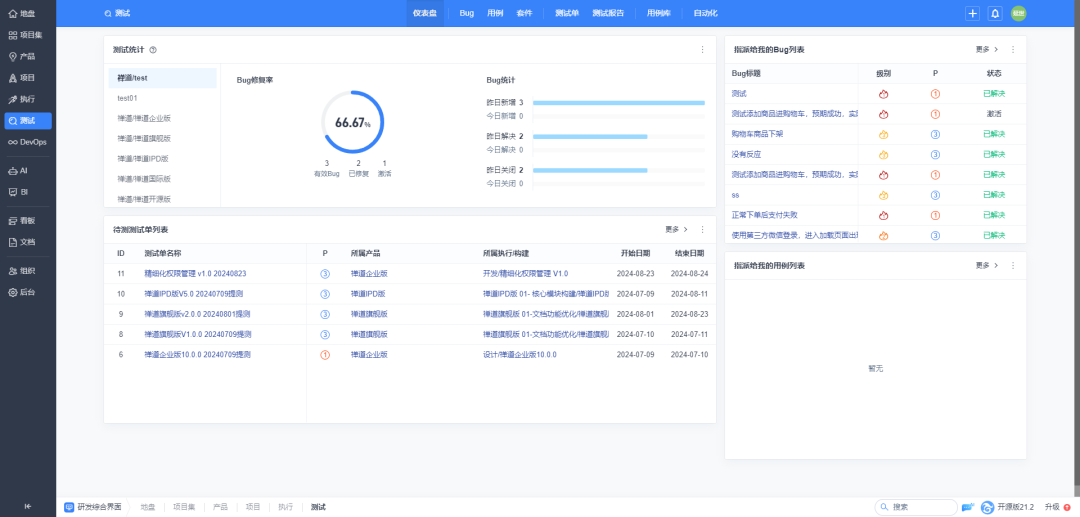Expand 更多 in the 待测测试单列表 block
The image size is (1080, 517).
point(676,229)
